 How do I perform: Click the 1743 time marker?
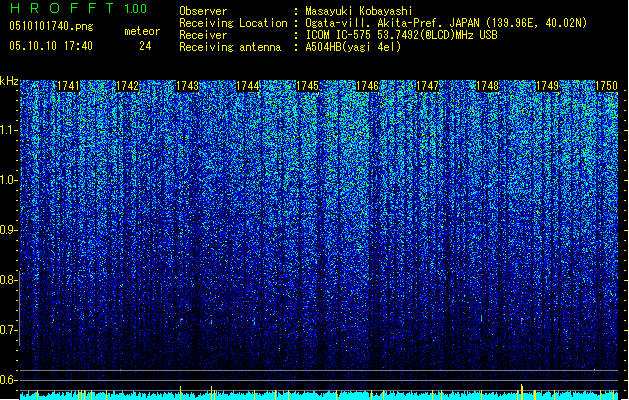point(187,86)
